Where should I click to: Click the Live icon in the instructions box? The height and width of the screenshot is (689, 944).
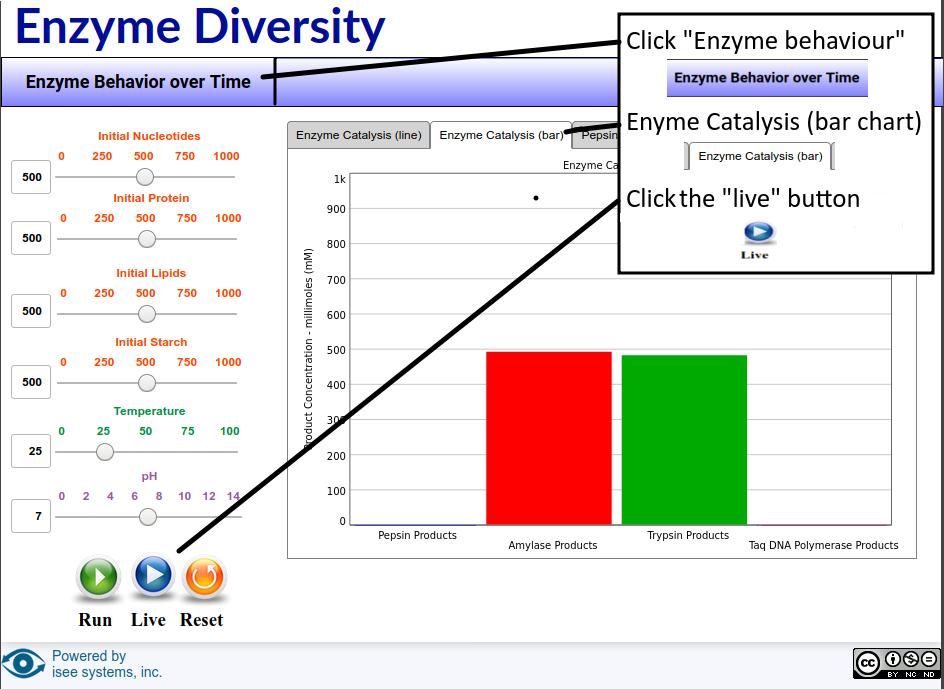click(x=758, y=234)
